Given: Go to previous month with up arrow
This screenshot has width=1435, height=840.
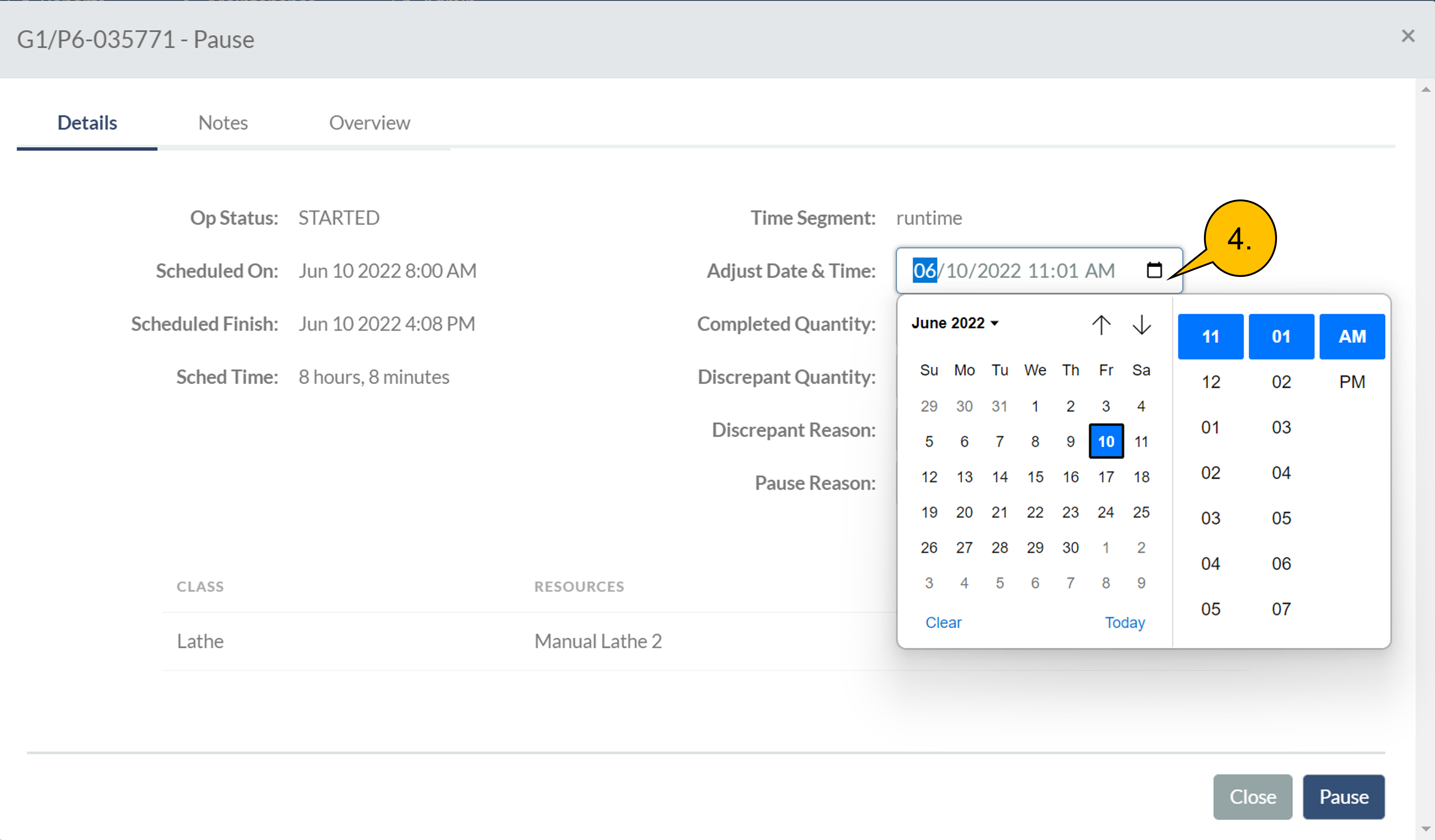Looking at the screenshot, I should coord(1101,325).
